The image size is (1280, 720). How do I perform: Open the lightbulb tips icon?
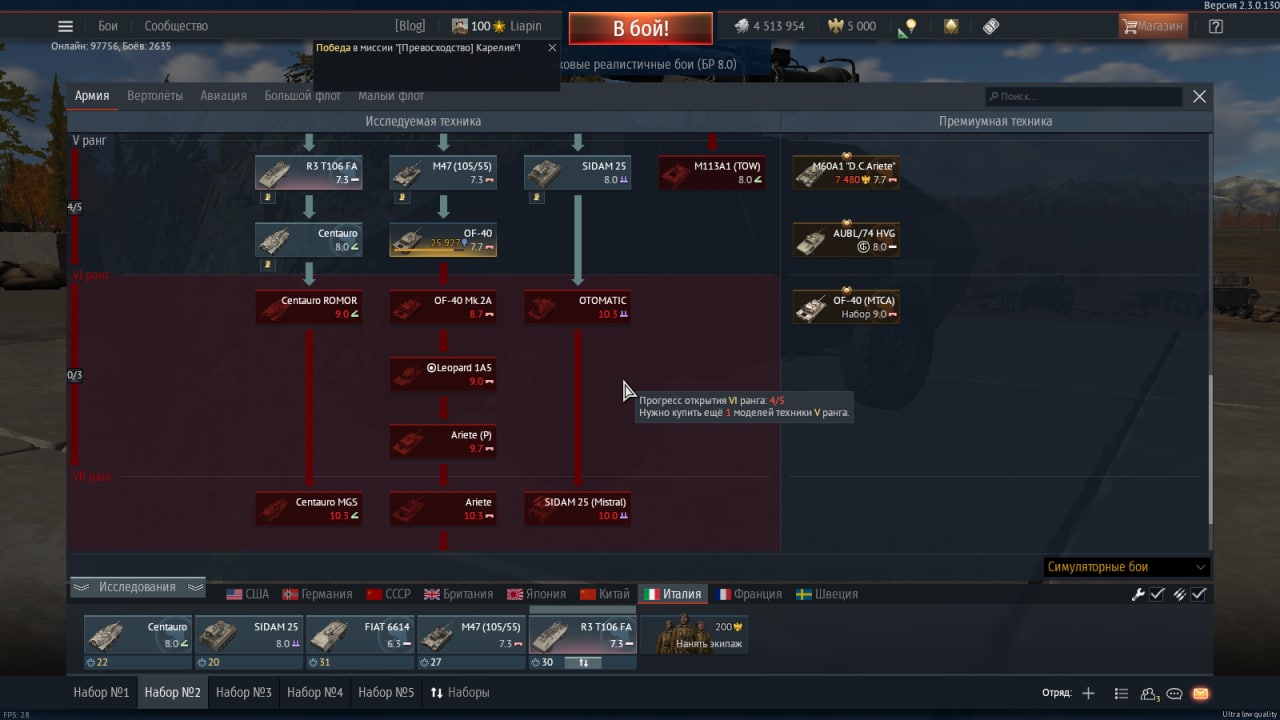908,27
